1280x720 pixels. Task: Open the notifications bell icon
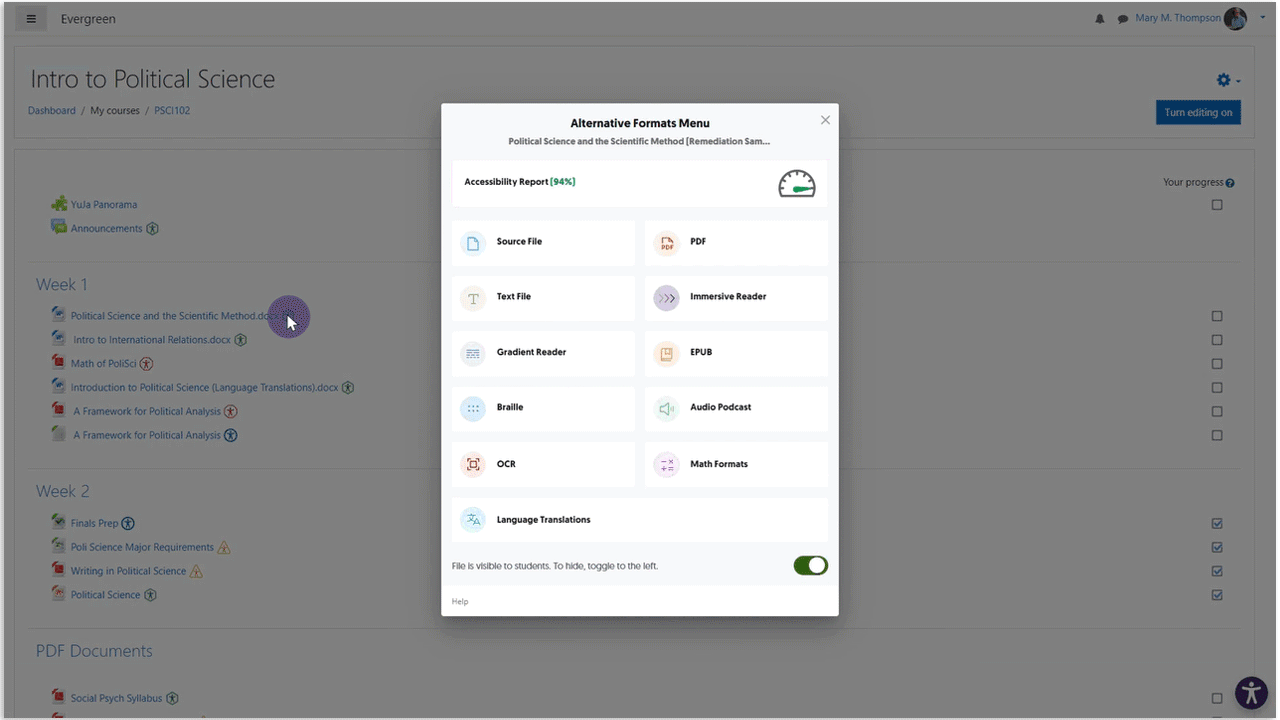click(1100, 19)
